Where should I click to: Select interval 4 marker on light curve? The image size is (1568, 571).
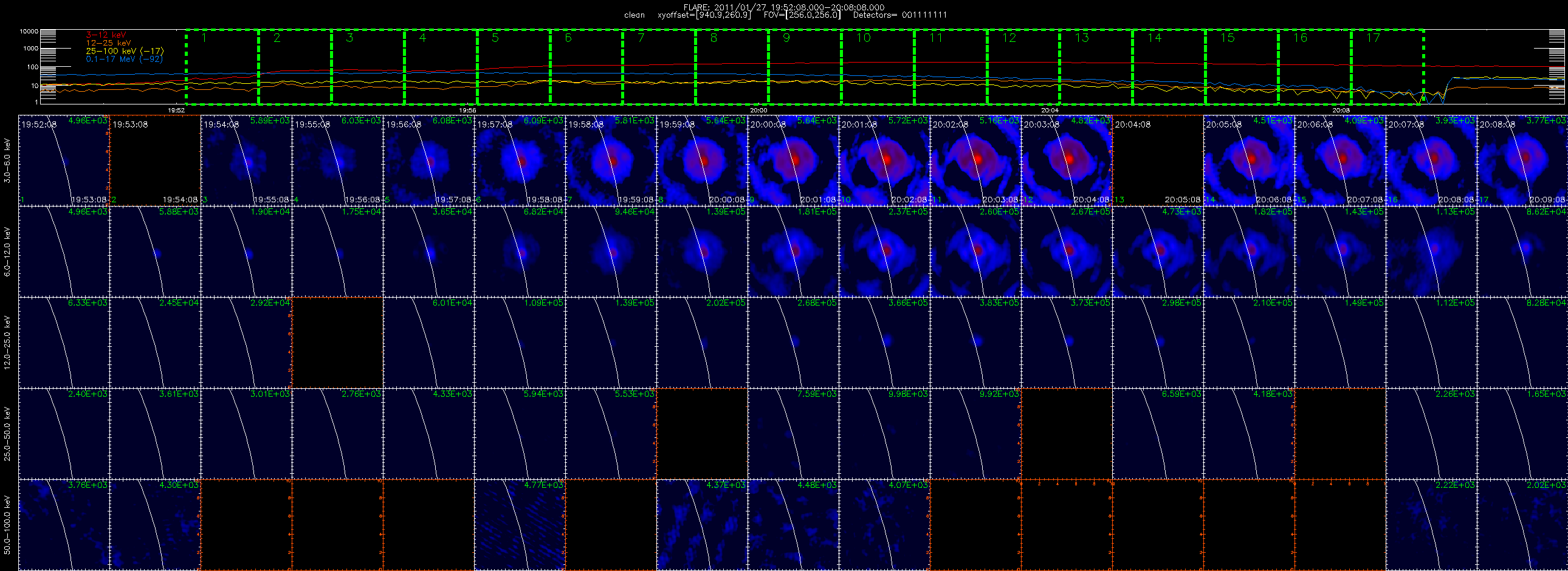point(441,66)
